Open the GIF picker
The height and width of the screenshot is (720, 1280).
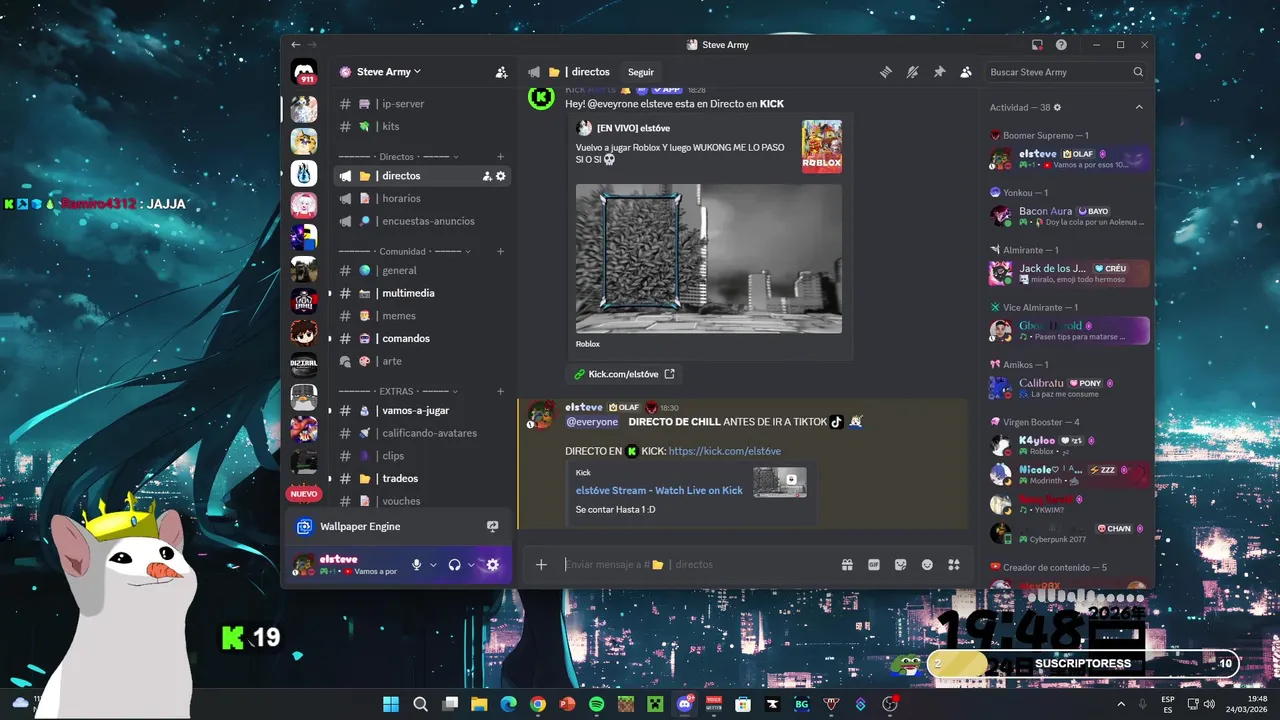point(874,565)
